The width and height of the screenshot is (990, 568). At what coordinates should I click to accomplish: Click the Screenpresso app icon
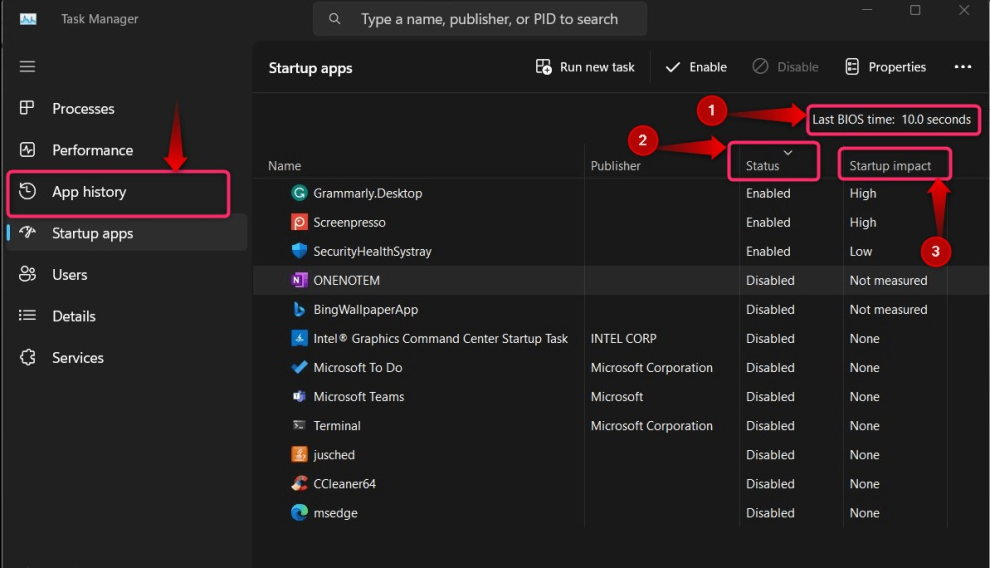299,222
